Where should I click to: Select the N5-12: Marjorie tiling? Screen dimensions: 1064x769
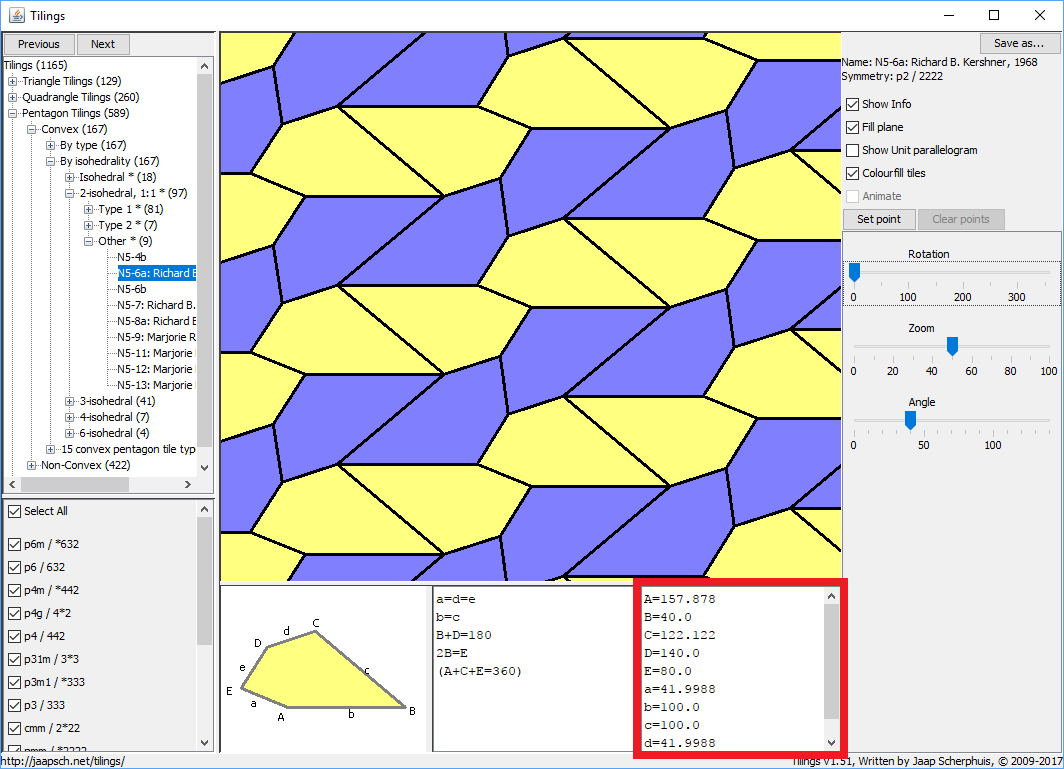coord(155,369)
